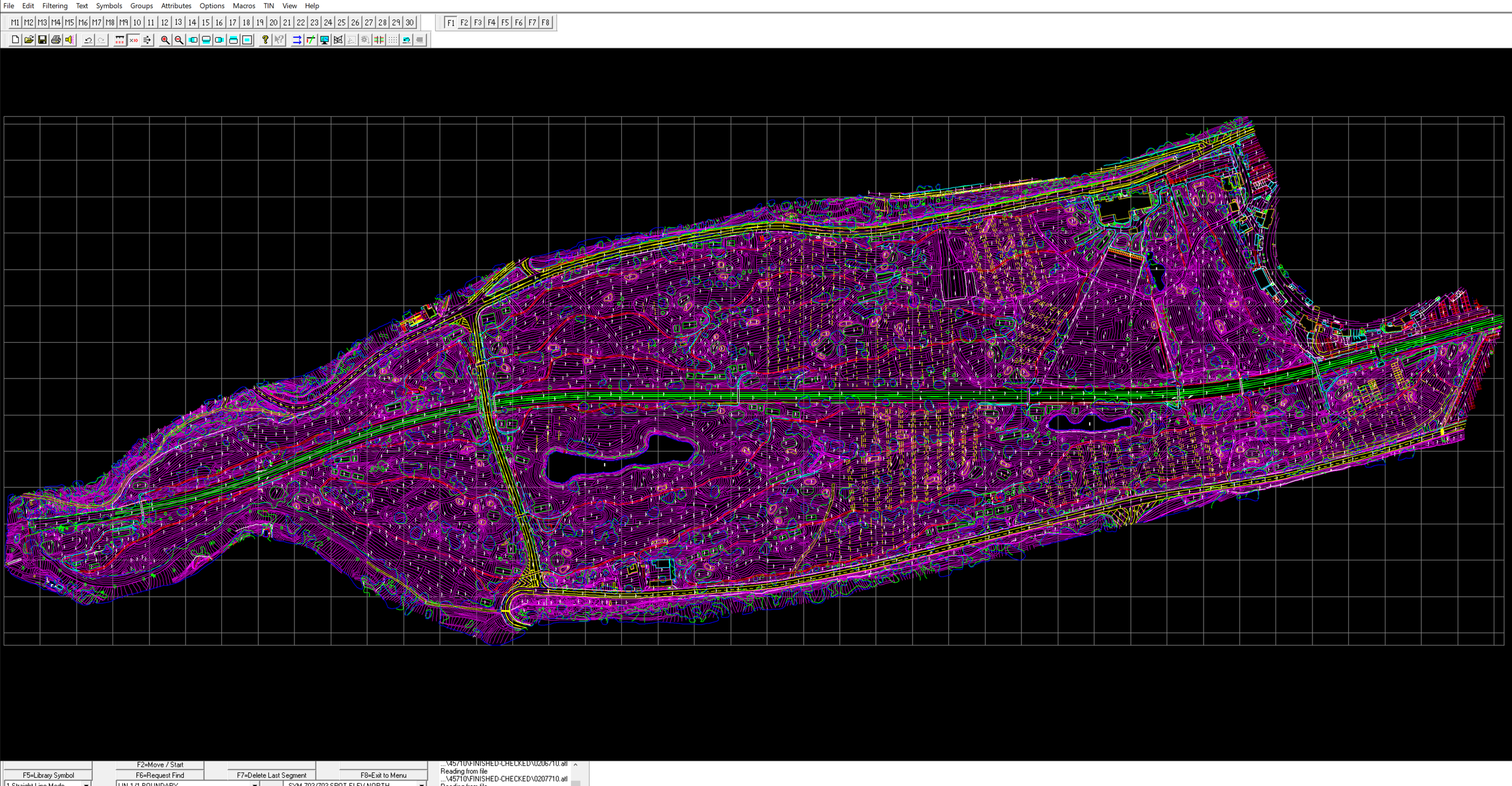1512x786 pixels.
Task: Click the F5=Library Symbol button
Action: pos(48,775)
